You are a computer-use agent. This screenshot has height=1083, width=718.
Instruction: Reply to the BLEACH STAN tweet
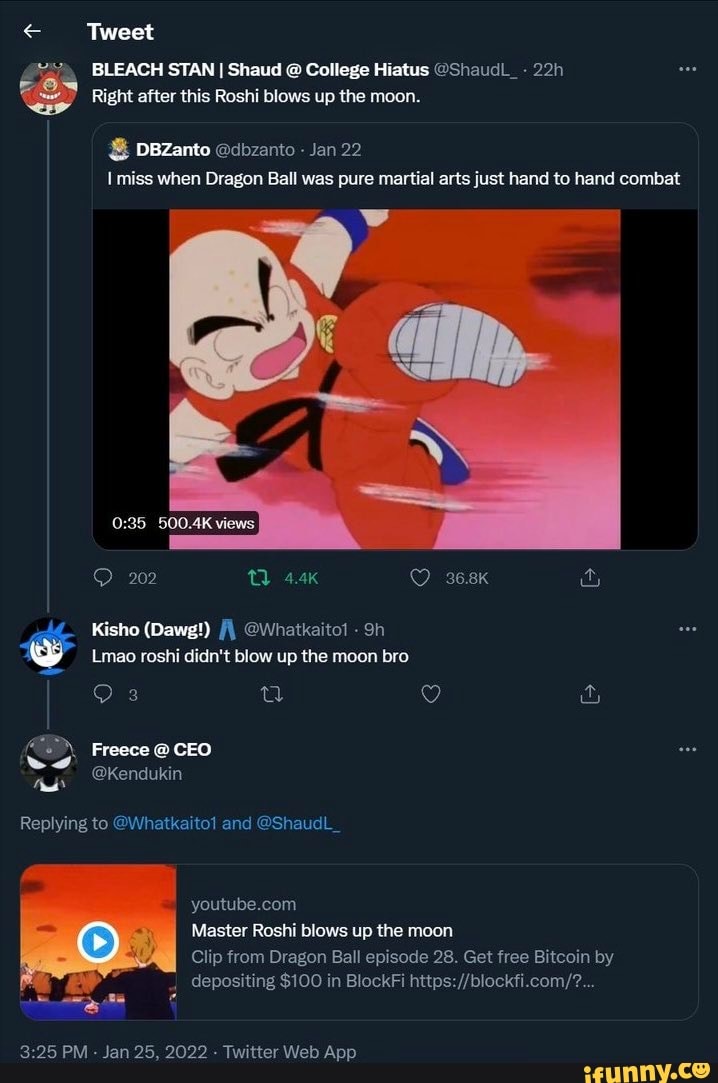point(103,577)
